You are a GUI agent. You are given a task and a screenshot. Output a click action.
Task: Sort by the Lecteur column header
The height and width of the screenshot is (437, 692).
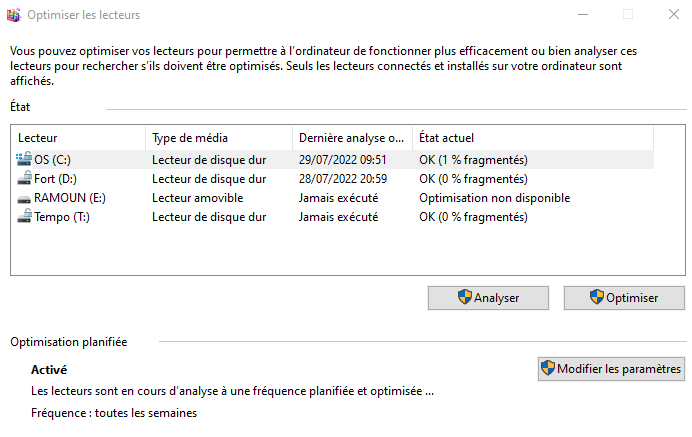coord(80,137)
